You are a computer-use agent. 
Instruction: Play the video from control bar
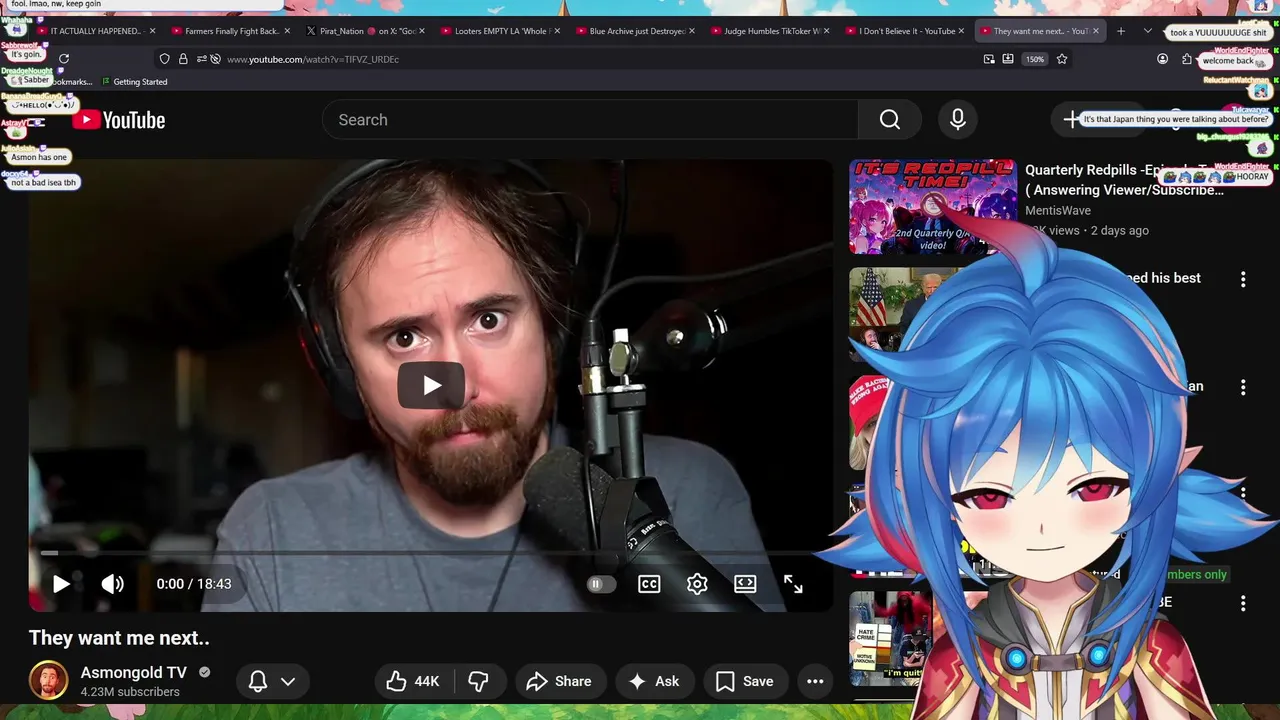coord(61,584)
